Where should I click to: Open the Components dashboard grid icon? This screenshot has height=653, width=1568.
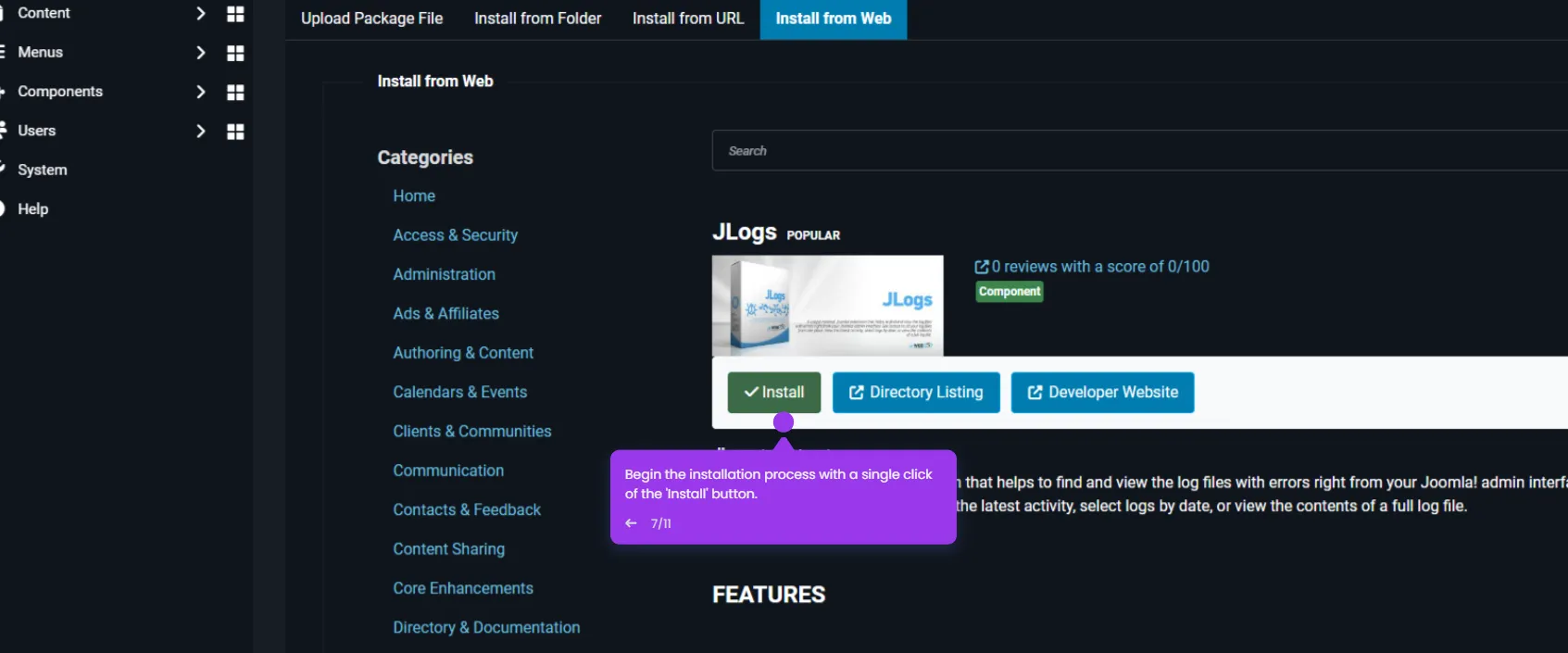[235, 92]
